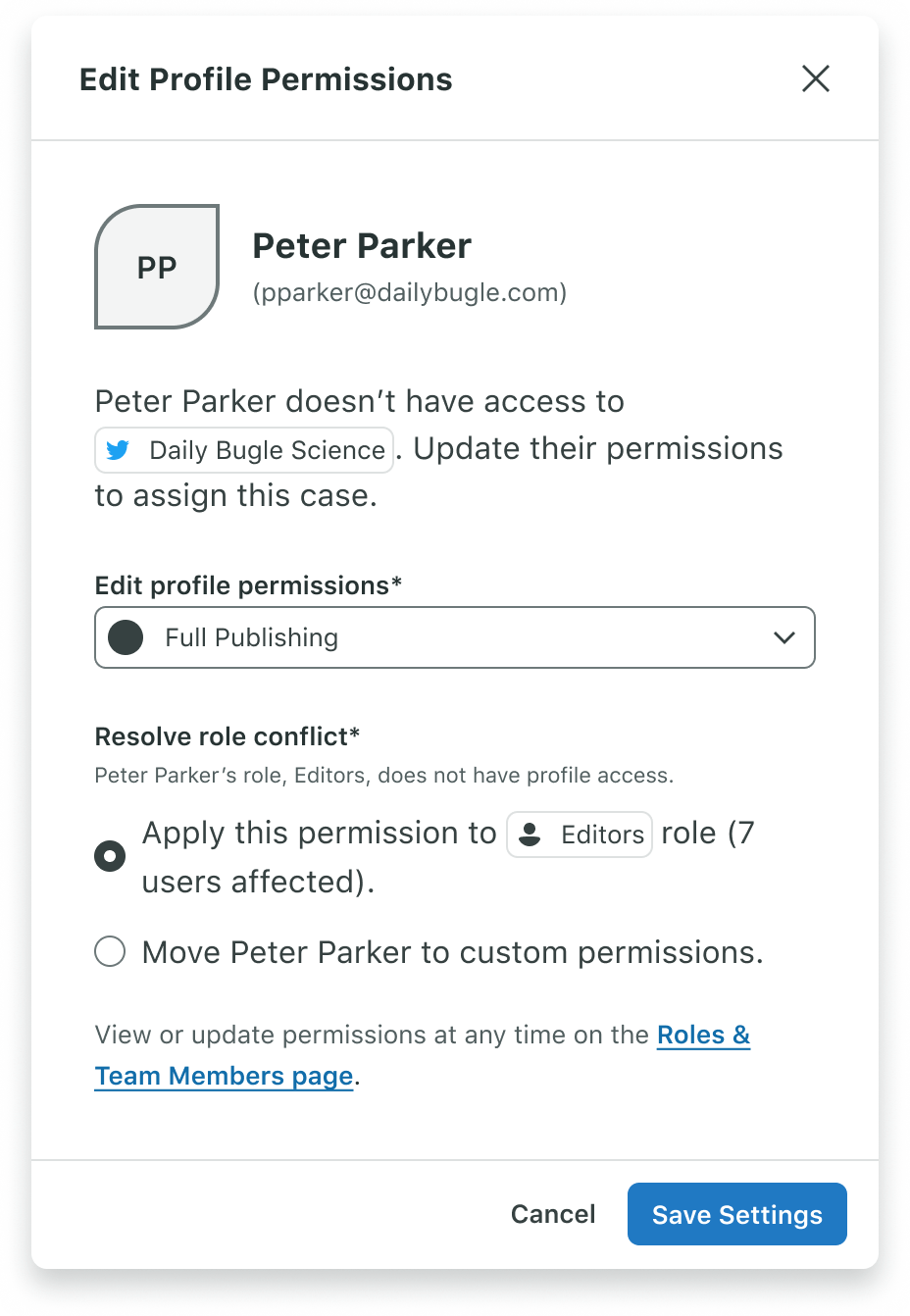Open the Full Publishing dropdown
Screen dimensions: 910x1316
pyautogui.click(x=455, y=637)
